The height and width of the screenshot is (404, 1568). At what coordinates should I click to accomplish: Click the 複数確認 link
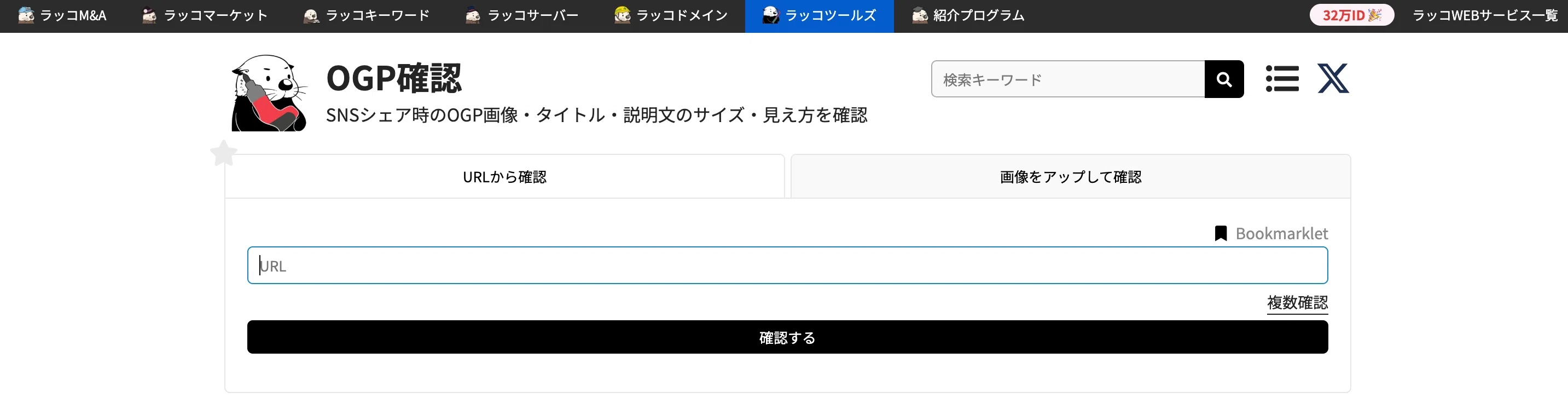point(1297,302)
